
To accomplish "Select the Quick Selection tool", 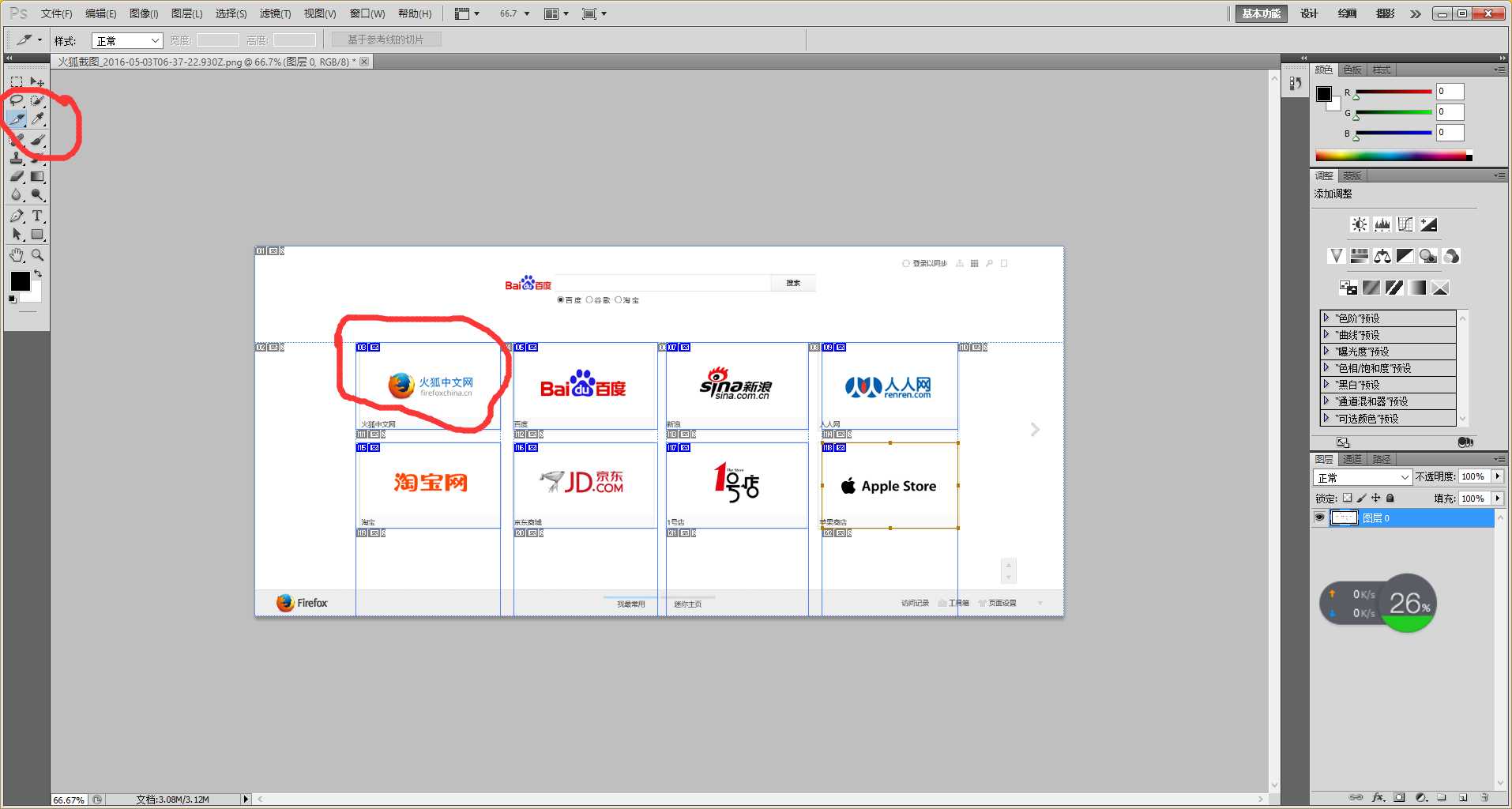I will (x=37, y=100).
